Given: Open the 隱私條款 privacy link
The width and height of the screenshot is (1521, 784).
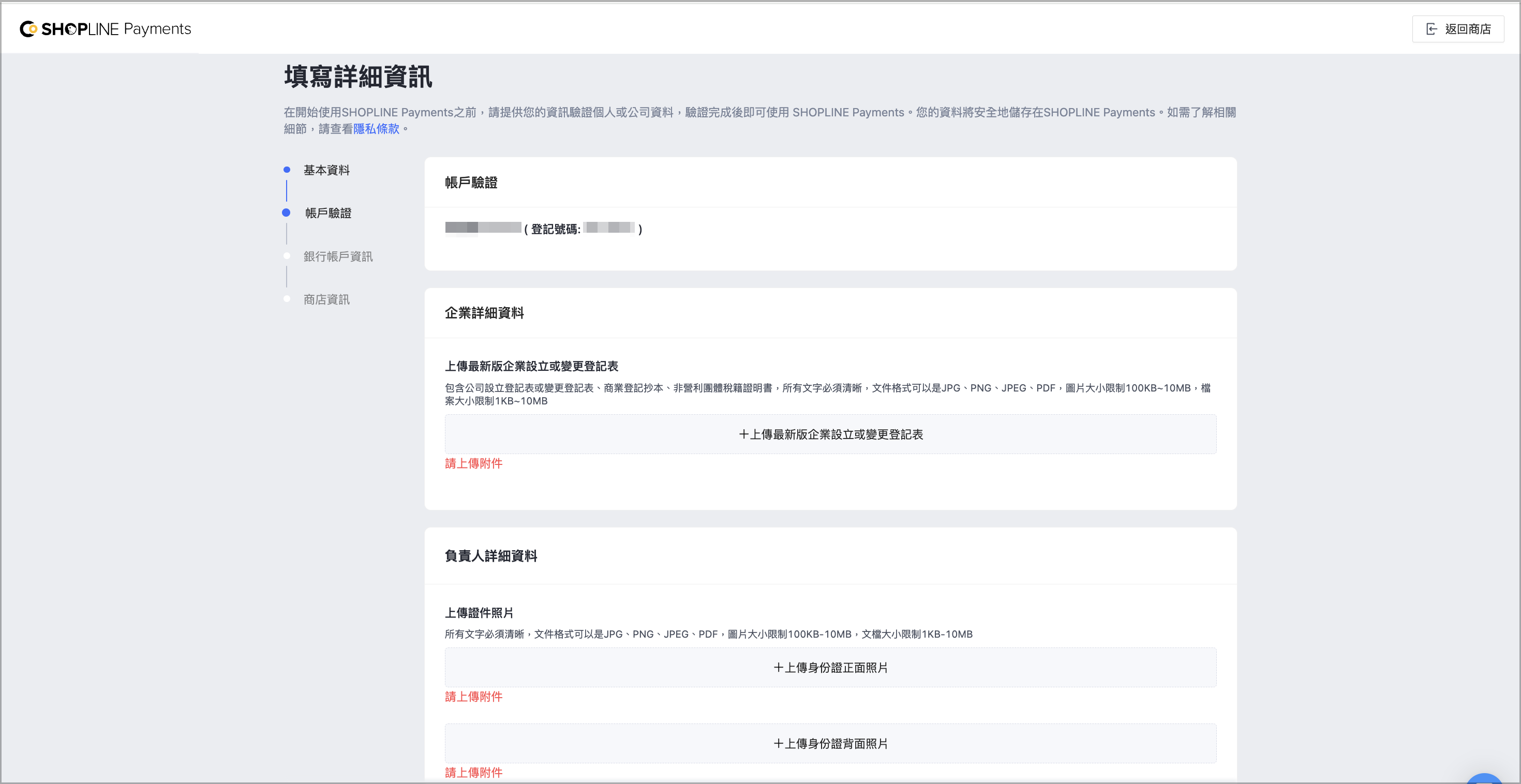Looking at the screenshot, I should [x=376, y=129].
